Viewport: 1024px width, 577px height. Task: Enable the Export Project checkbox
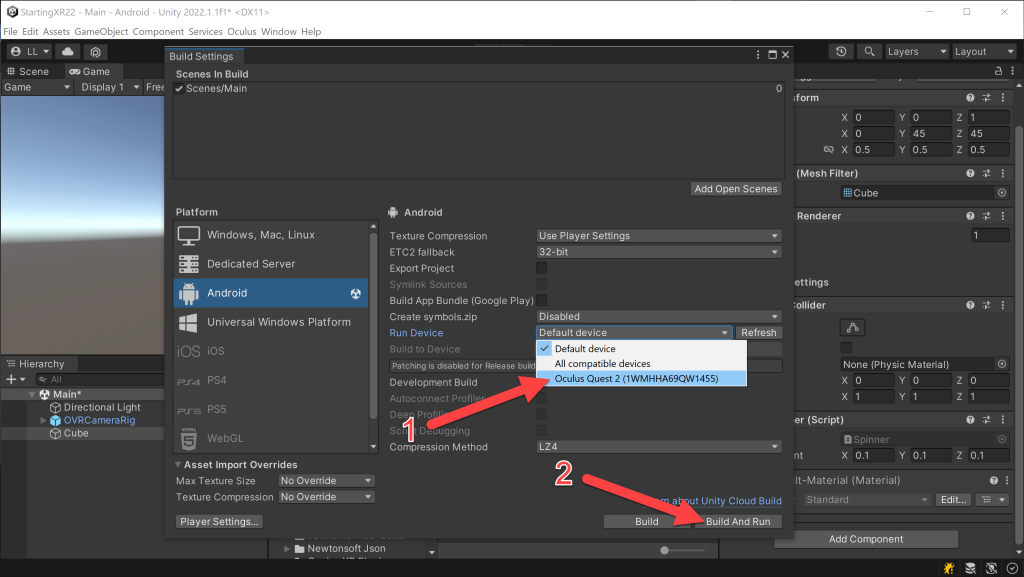coord(541,268)
